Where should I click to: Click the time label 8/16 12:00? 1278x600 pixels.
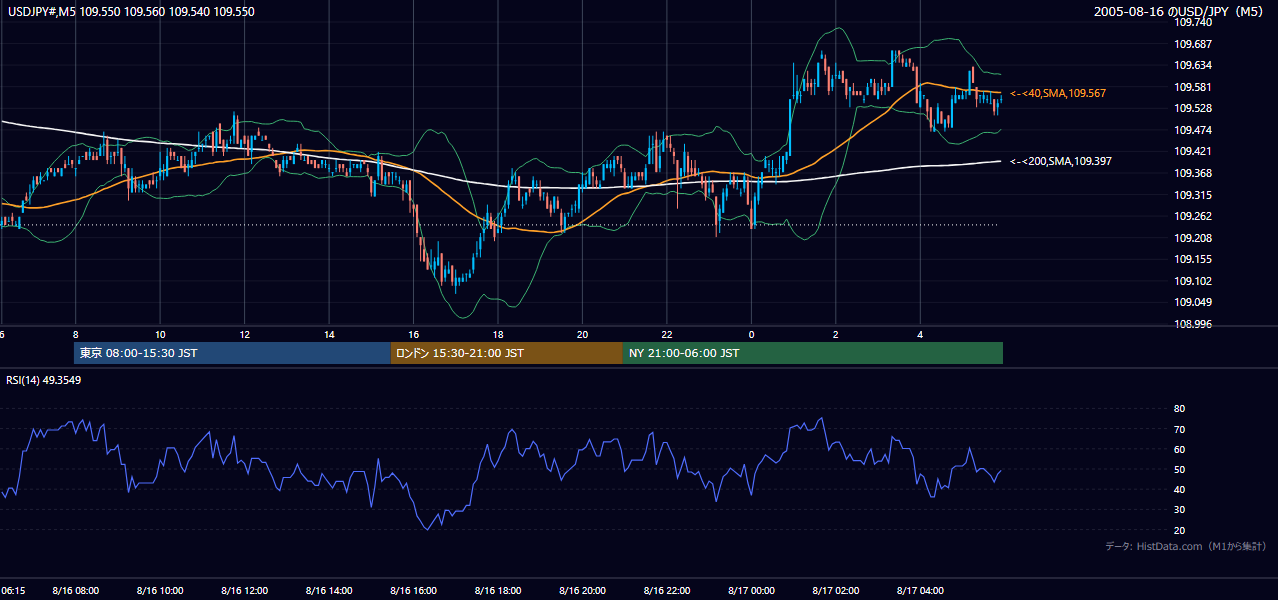[x=244, y=591]
